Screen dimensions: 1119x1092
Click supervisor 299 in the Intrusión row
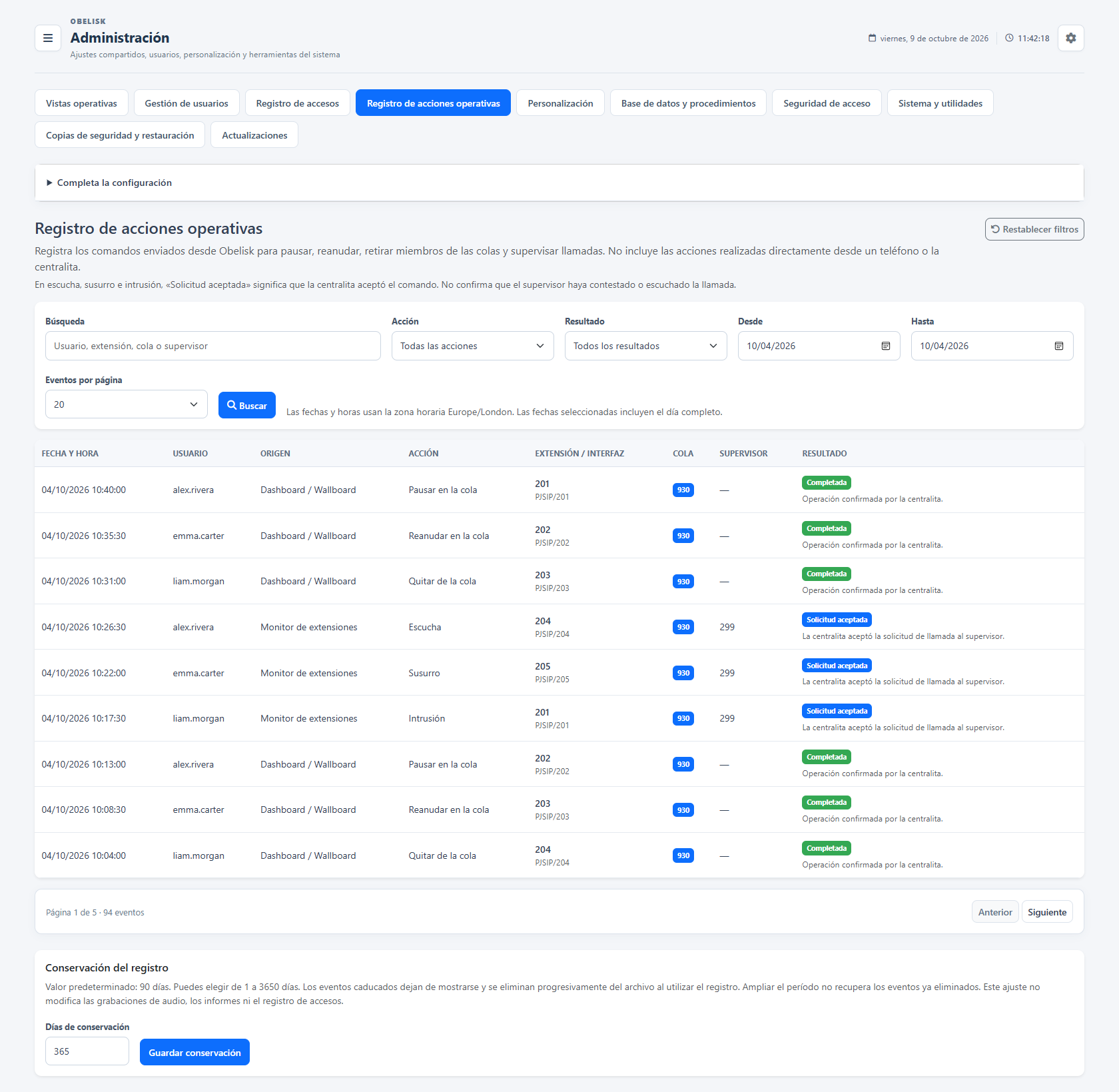point(727,718)
